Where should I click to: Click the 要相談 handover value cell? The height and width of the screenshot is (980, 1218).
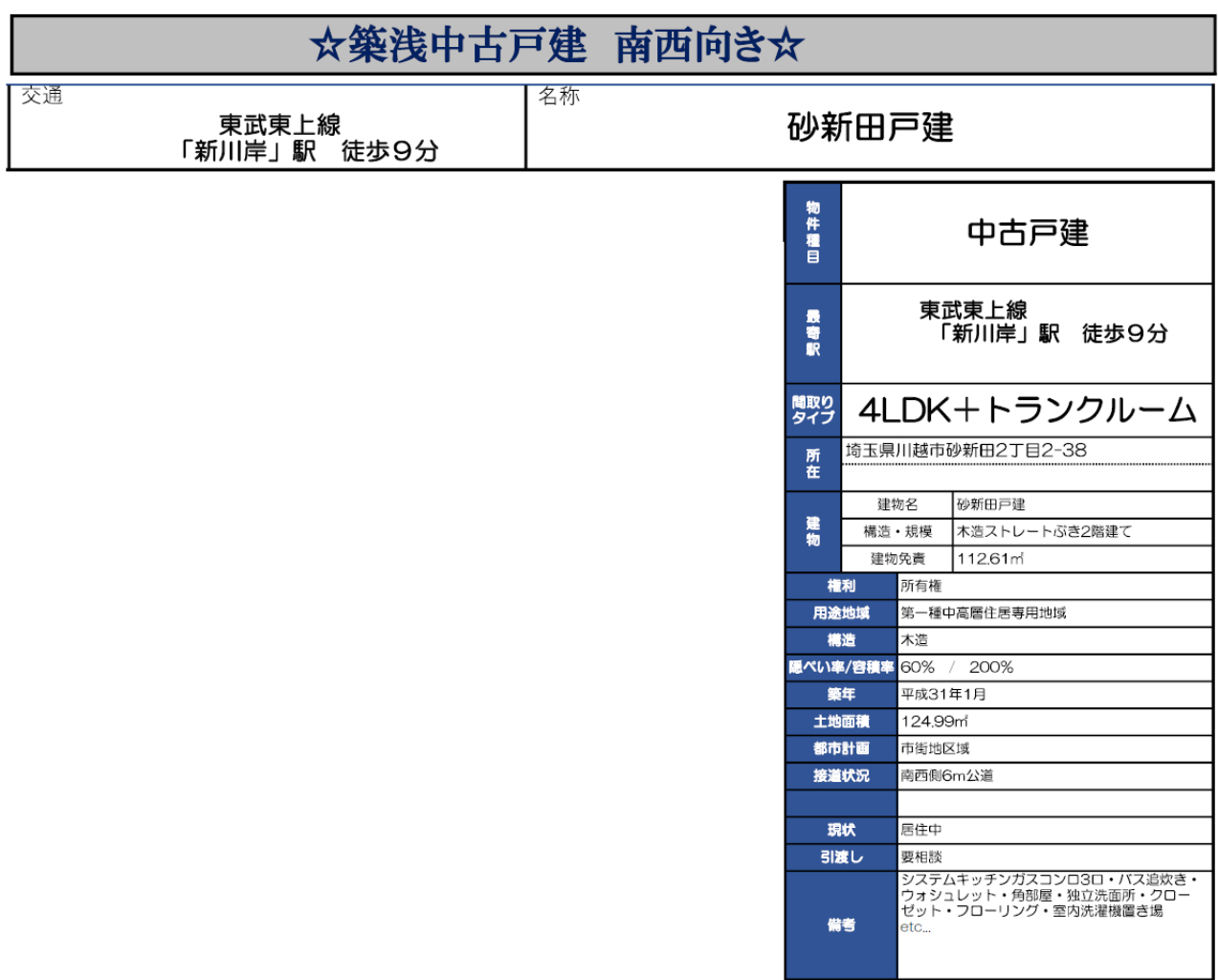pos(921,857)
